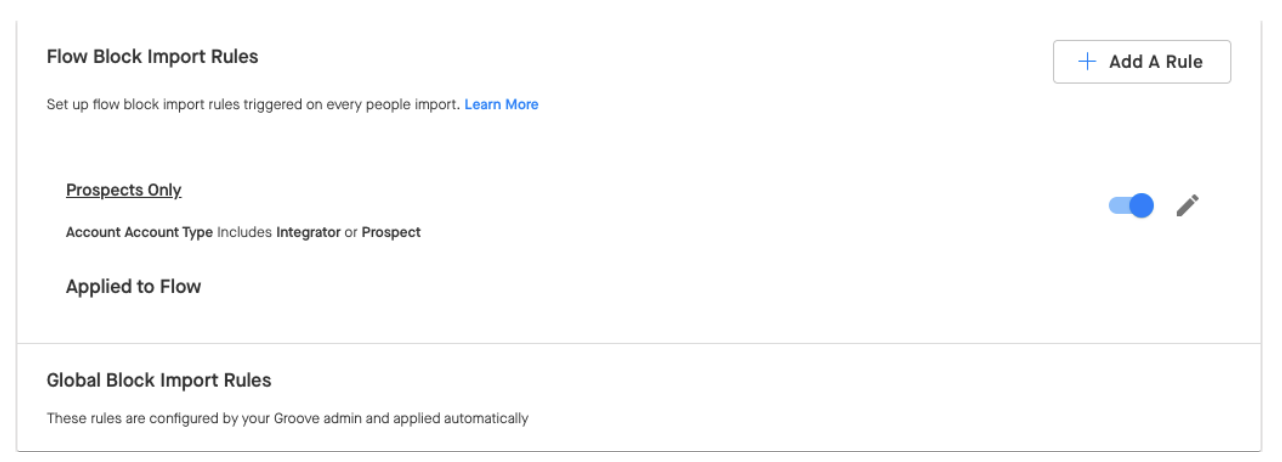1282x462 pixels.
Task: Click the Add A Rule button
Action: tap(1142, 62)
